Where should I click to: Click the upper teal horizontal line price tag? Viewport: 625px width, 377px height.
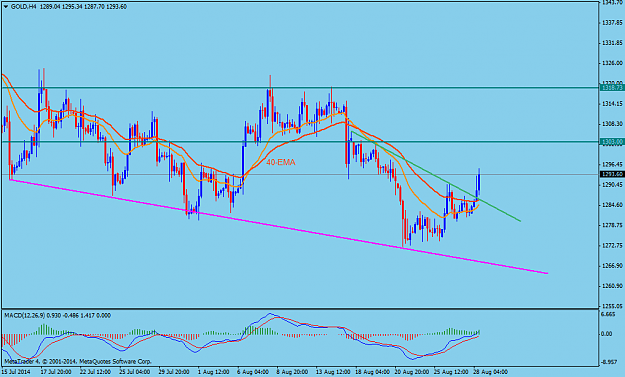pos(612,88)
